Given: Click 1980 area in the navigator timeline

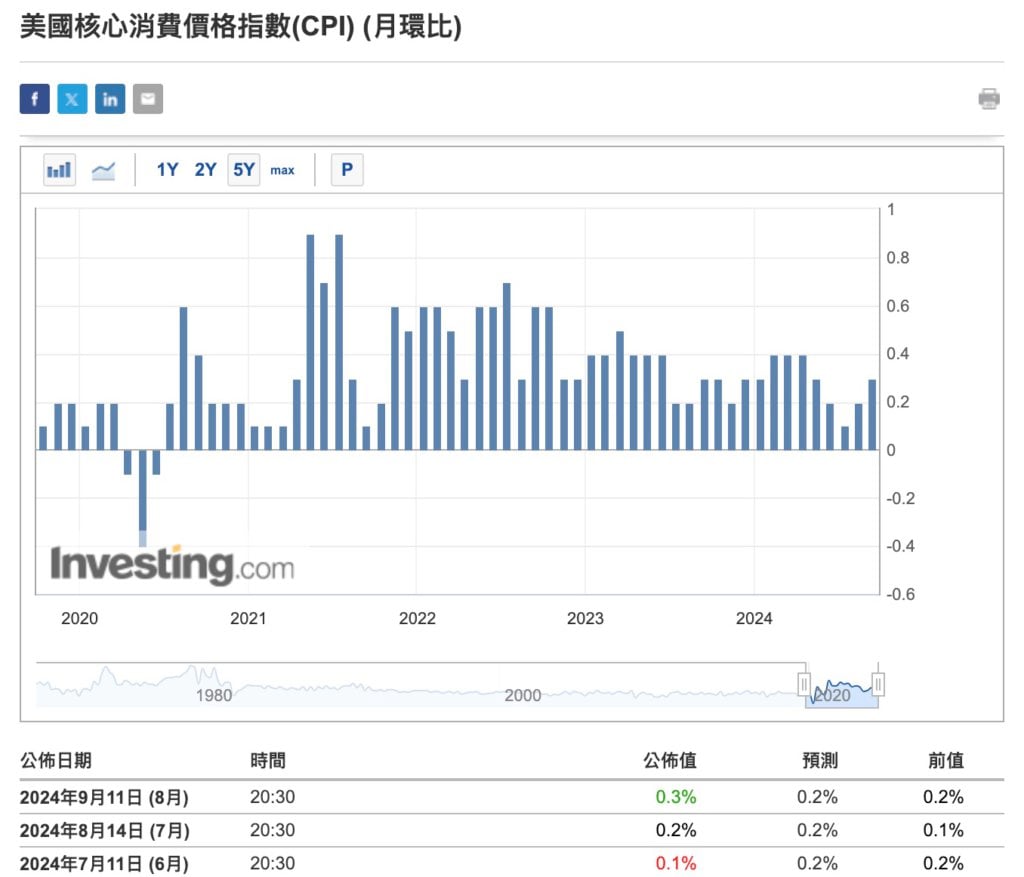Looking at the screenshot, I should [213, 695].
